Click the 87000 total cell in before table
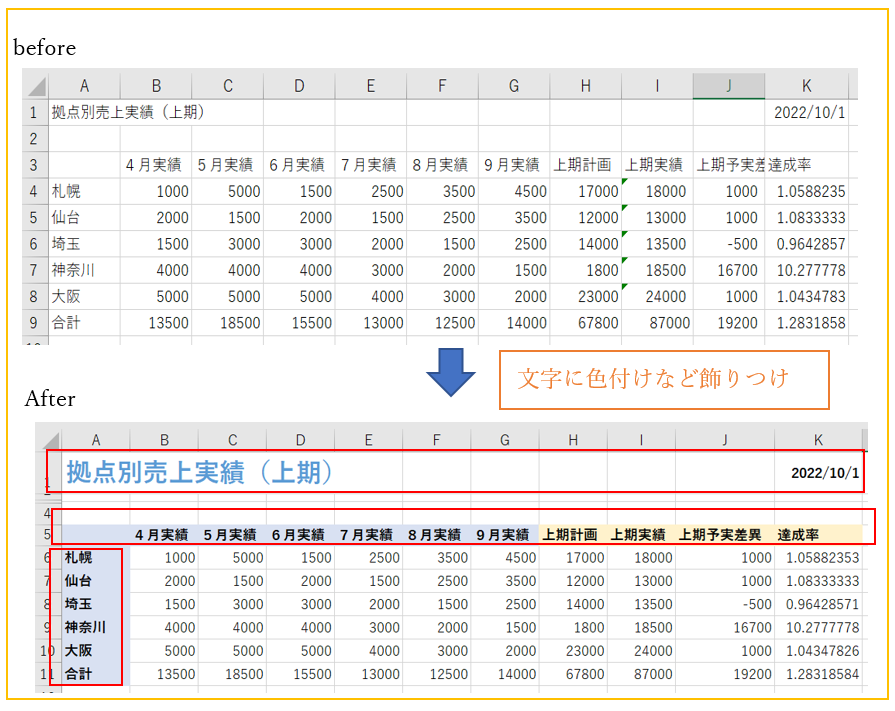Viewport: 895px width, 711px height. point(656,322)
